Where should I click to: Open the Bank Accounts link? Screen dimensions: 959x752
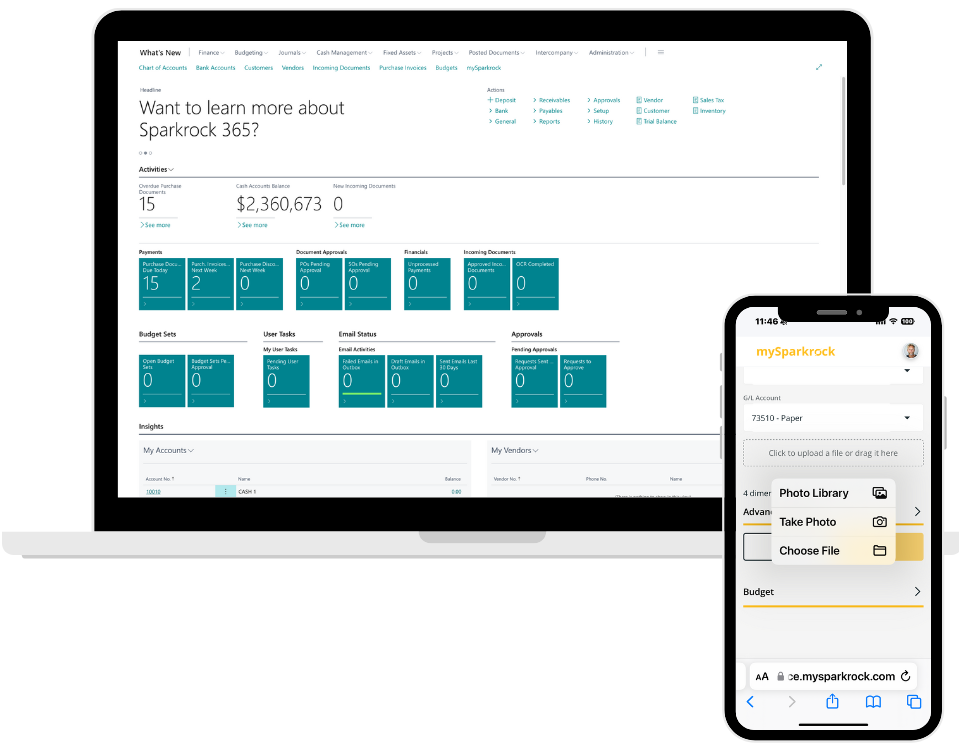click(215, 68)
